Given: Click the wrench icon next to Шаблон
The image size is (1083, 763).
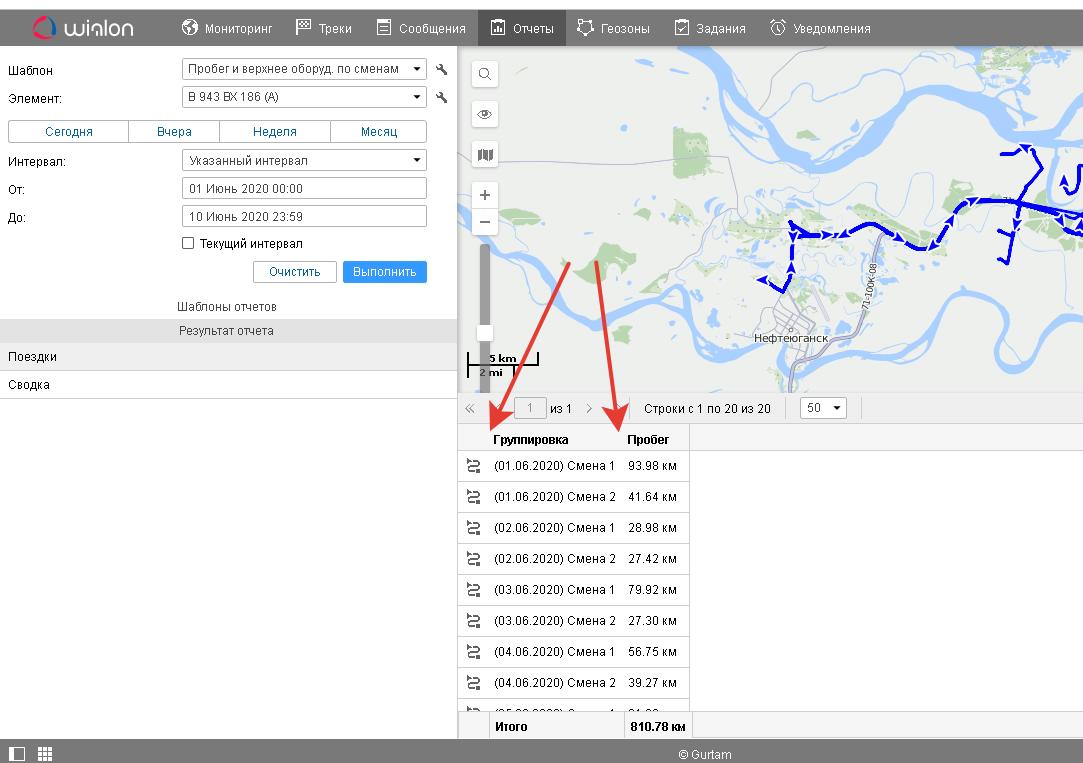Looking at the screenshot, I should (441, 70).
